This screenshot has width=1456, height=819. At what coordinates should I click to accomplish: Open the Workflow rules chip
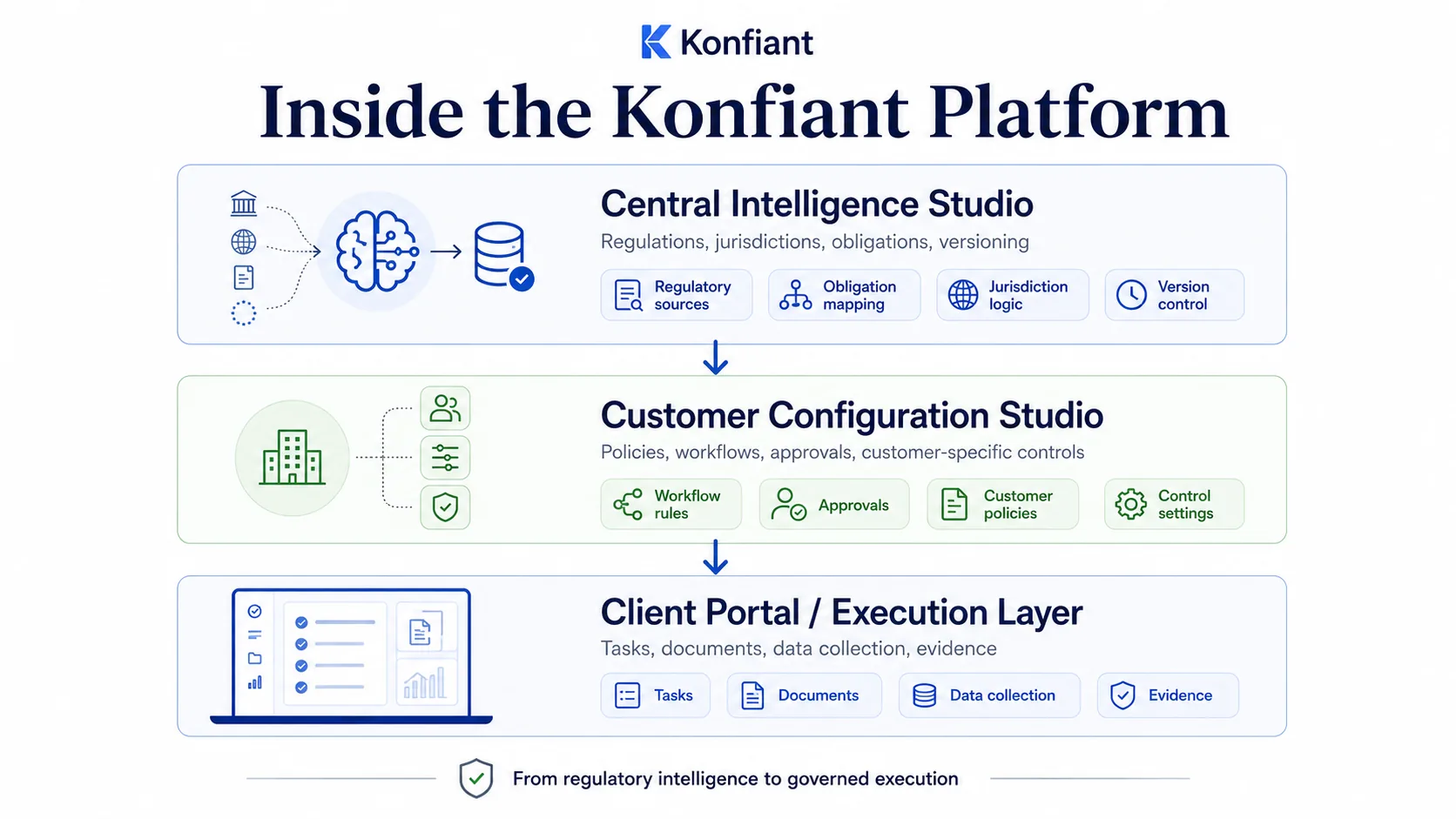pyautogui.click(x=671, y=504)
